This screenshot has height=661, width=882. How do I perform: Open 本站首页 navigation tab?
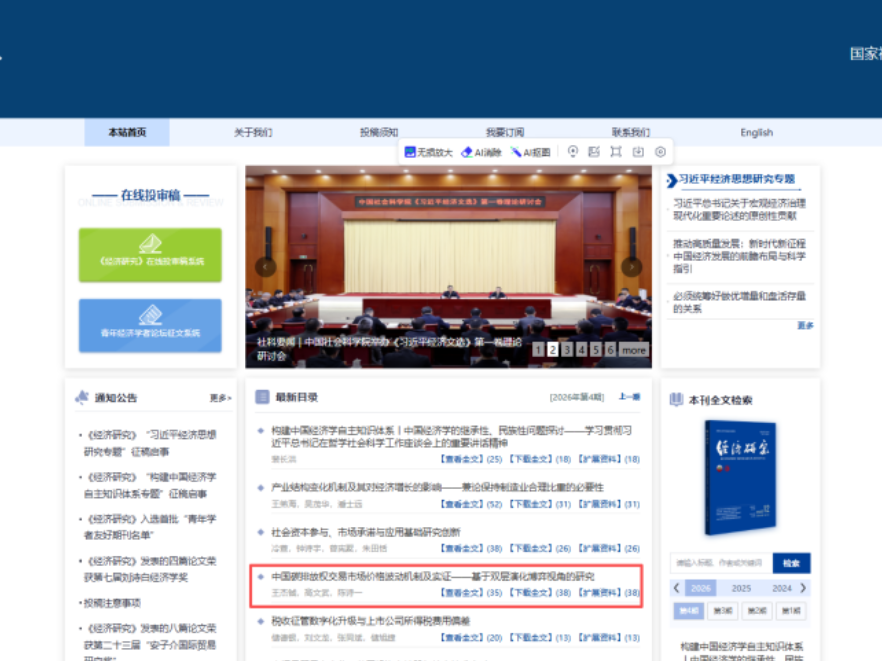[127, 132]
